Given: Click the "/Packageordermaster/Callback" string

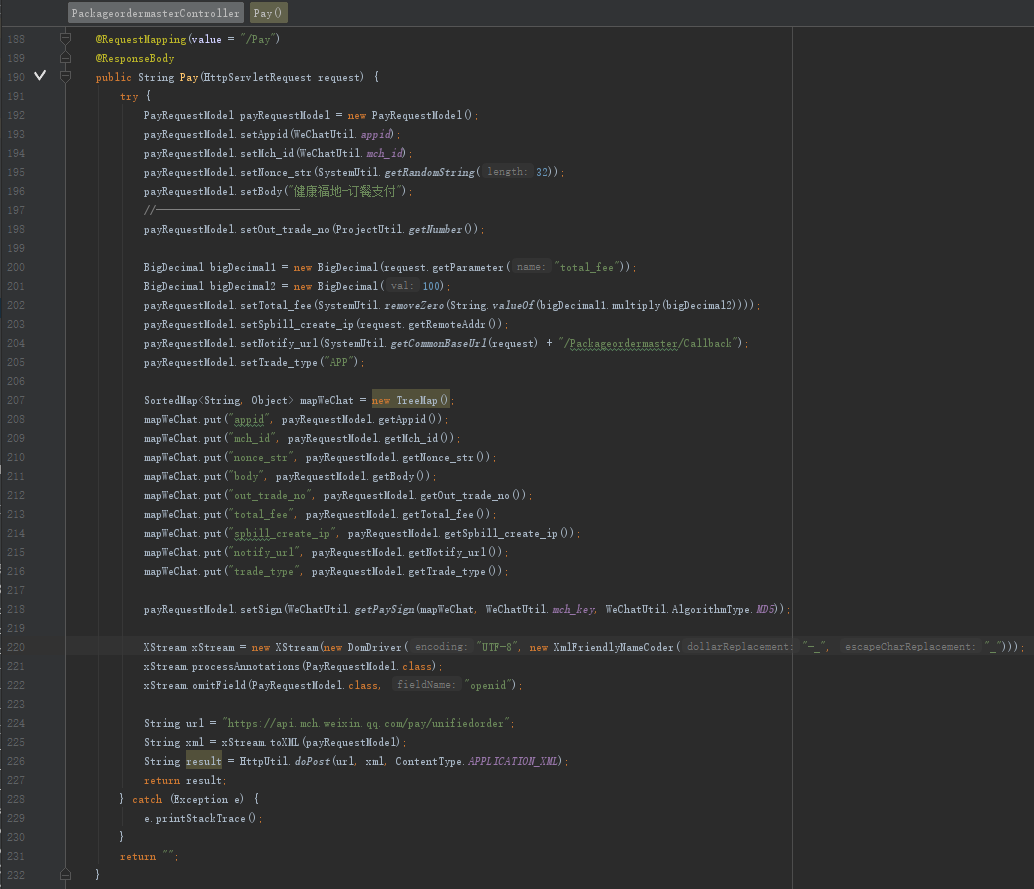Looking at the screenshot, I should tap(648, 344).
